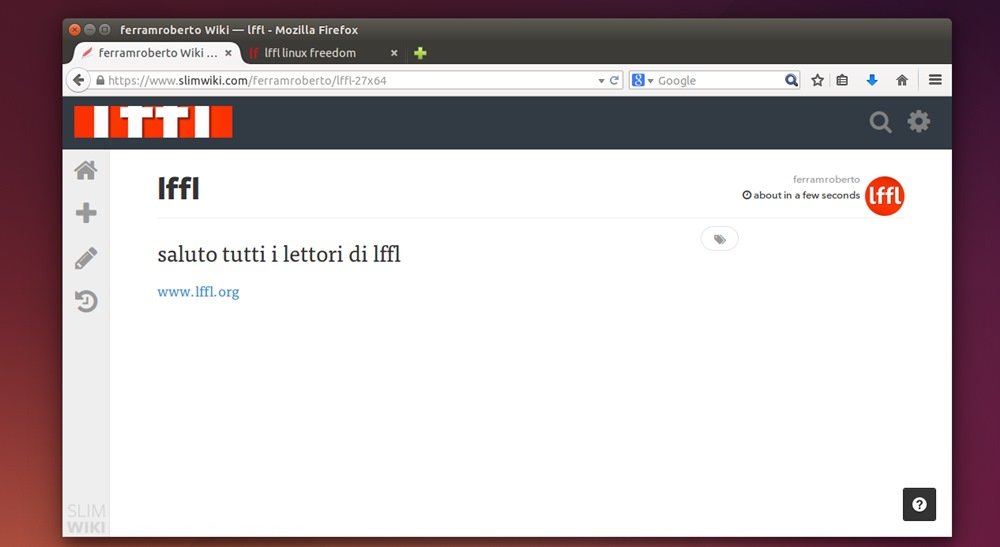Open URL history dropdown arrow
Viewport: 1000px width, 547px height.
[x=601, y=81]
